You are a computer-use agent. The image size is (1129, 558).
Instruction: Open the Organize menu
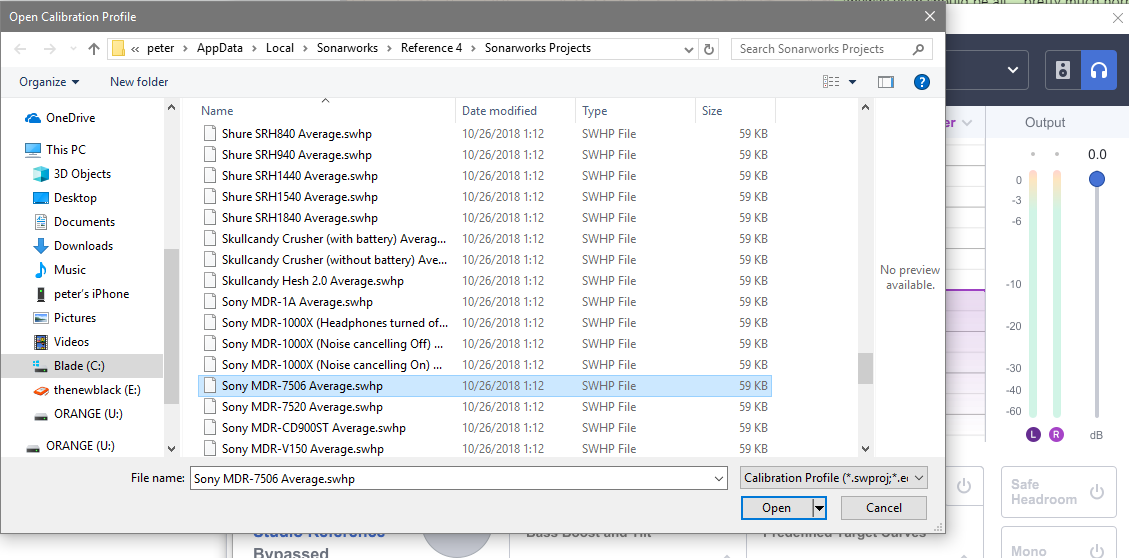click(48, 82)
